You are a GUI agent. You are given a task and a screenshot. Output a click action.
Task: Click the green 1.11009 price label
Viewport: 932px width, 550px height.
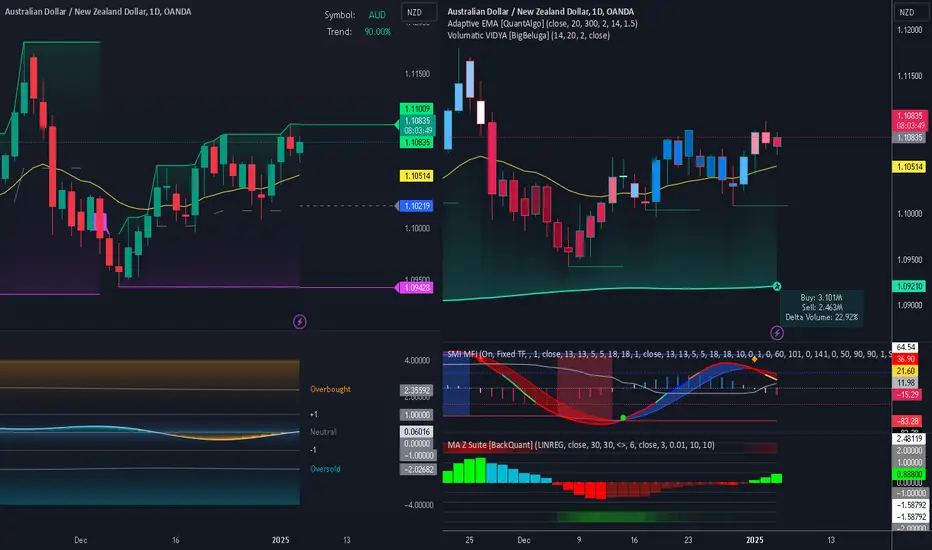(417, 109)
